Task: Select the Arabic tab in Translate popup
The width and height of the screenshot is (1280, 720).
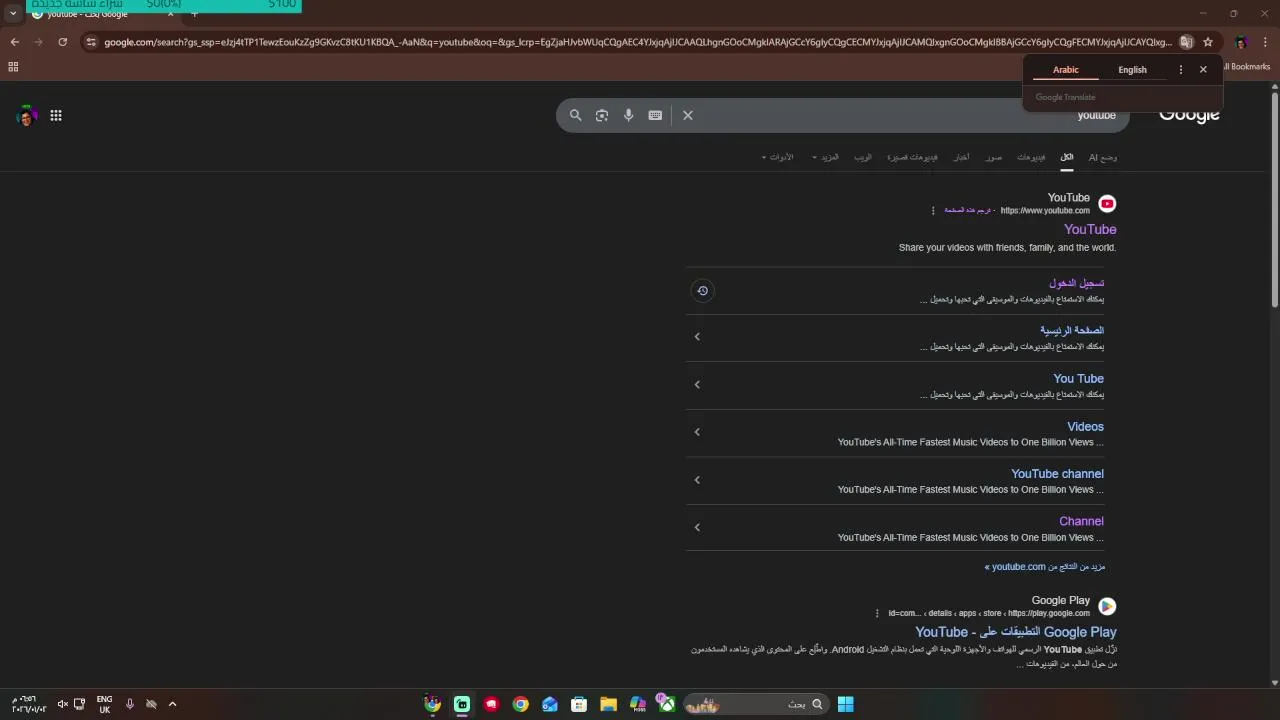Action: tap(1066, 70)
